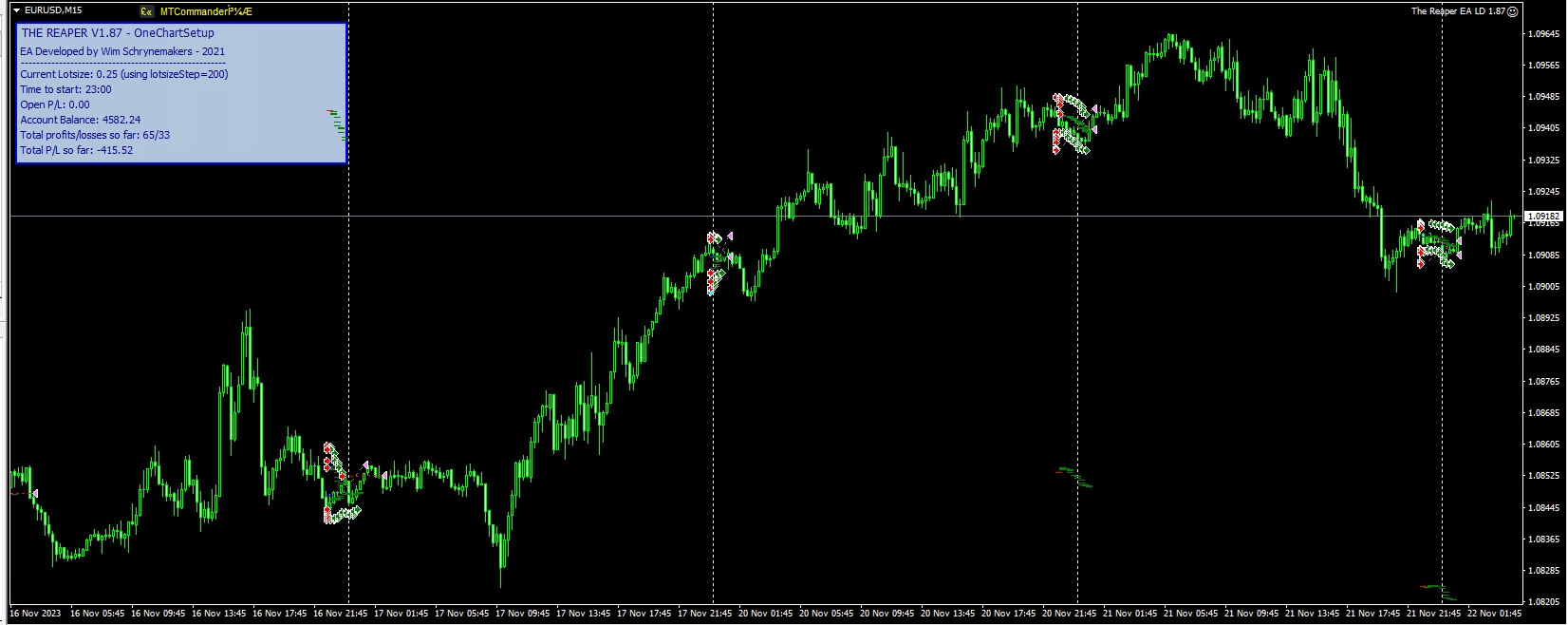Image resolution: width=1568 pixels, height=625 pixels.
Task: Click the '16 Nov 21:45' time axis label
Action: (340, 613)
